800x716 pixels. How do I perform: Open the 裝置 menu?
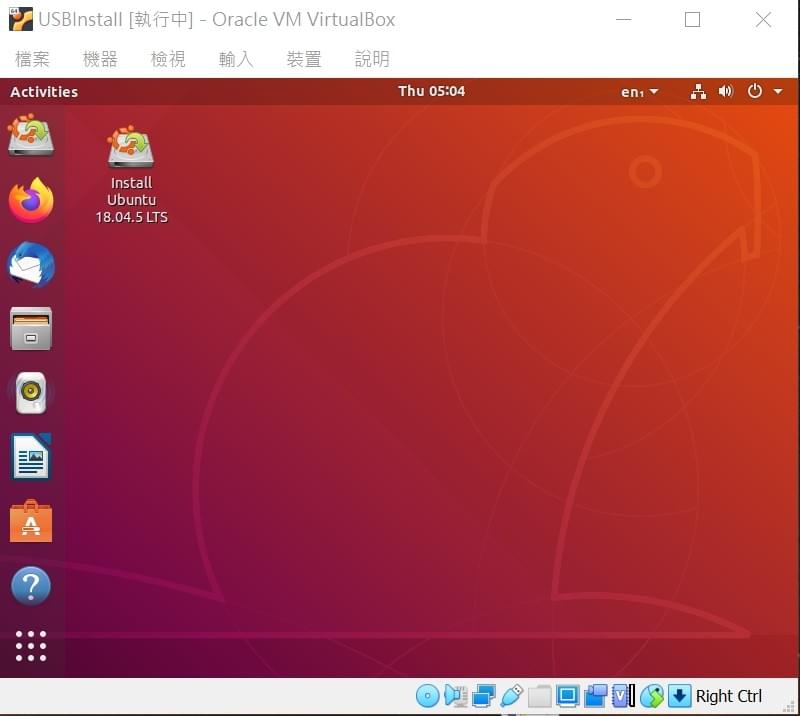point(304,59)
